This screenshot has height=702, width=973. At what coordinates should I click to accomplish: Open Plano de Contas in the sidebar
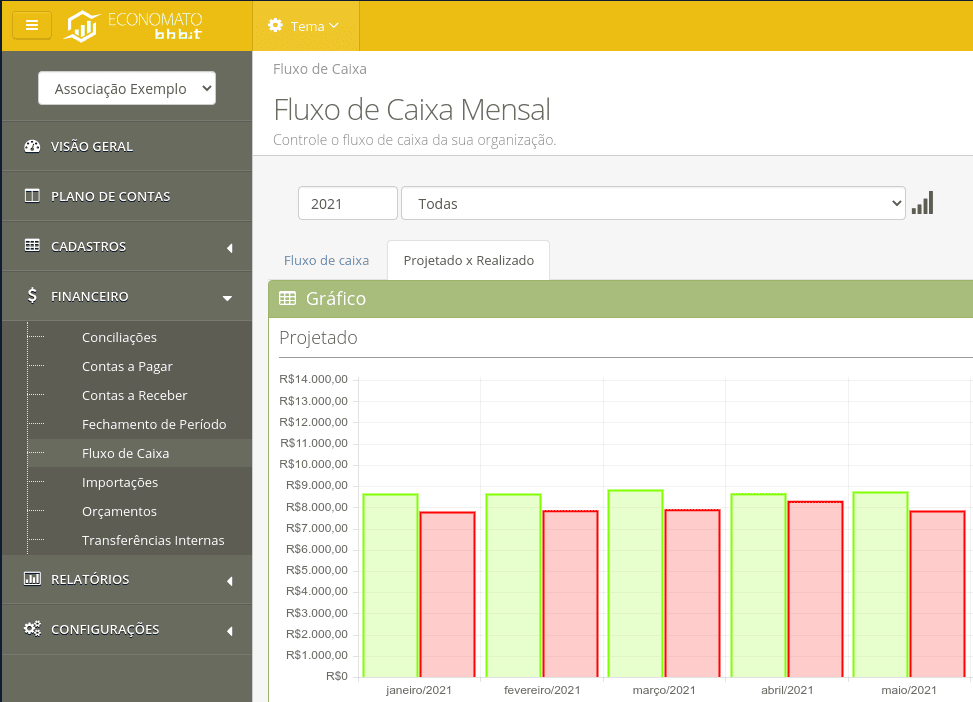(127, 196)
